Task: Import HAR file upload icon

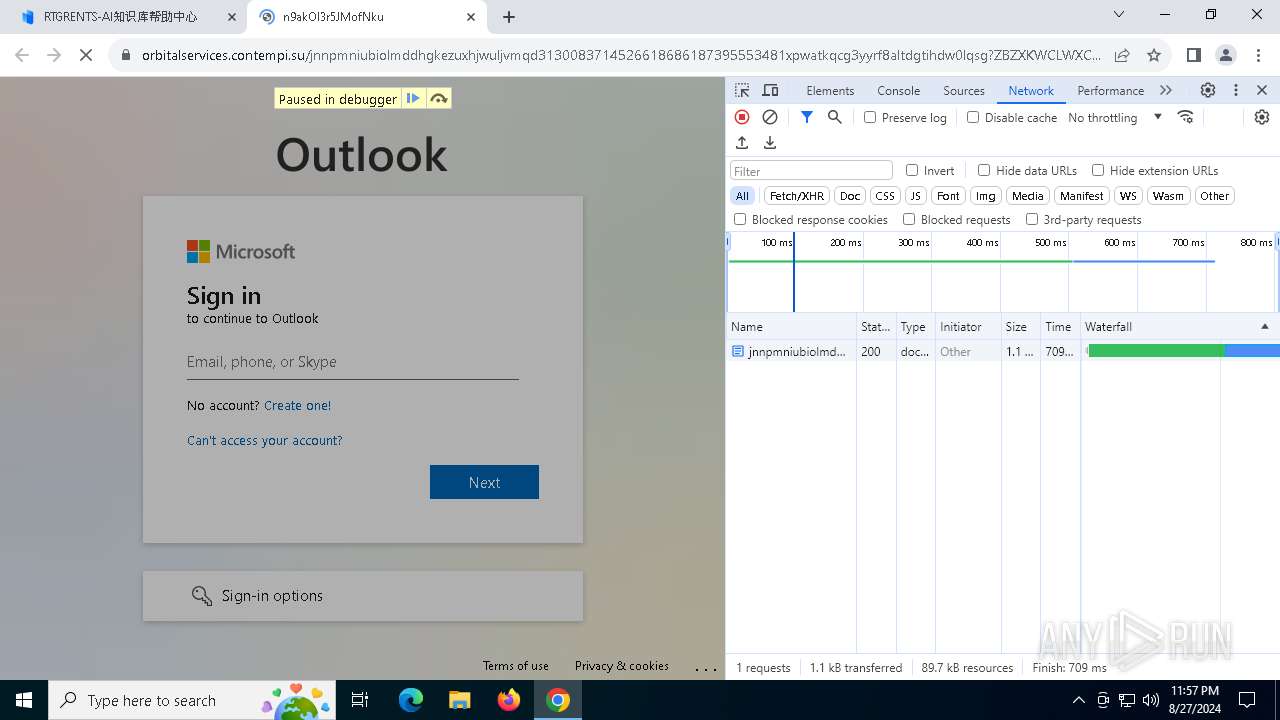Action: [742, 143]
